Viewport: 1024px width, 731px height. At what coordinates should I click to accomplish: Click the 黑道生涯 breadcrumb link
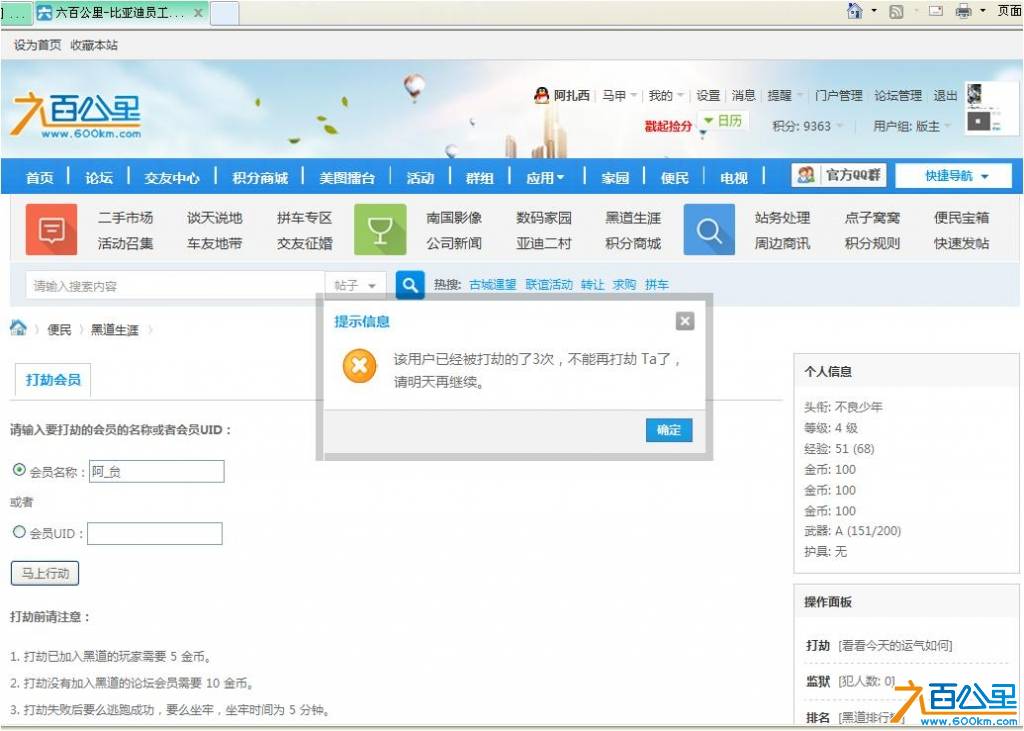(x=114, y=330)
